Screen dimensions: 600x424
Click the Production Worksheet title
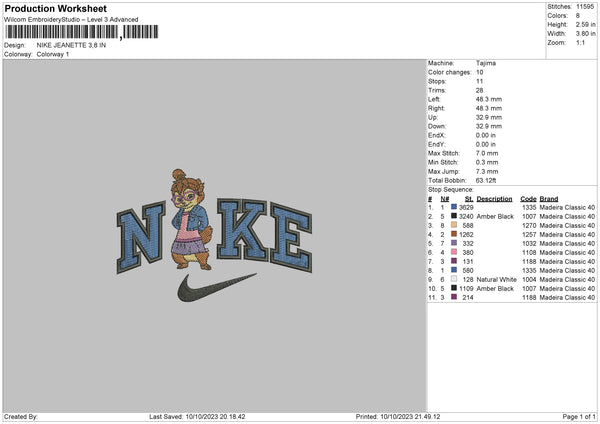(x=55, y=8)
